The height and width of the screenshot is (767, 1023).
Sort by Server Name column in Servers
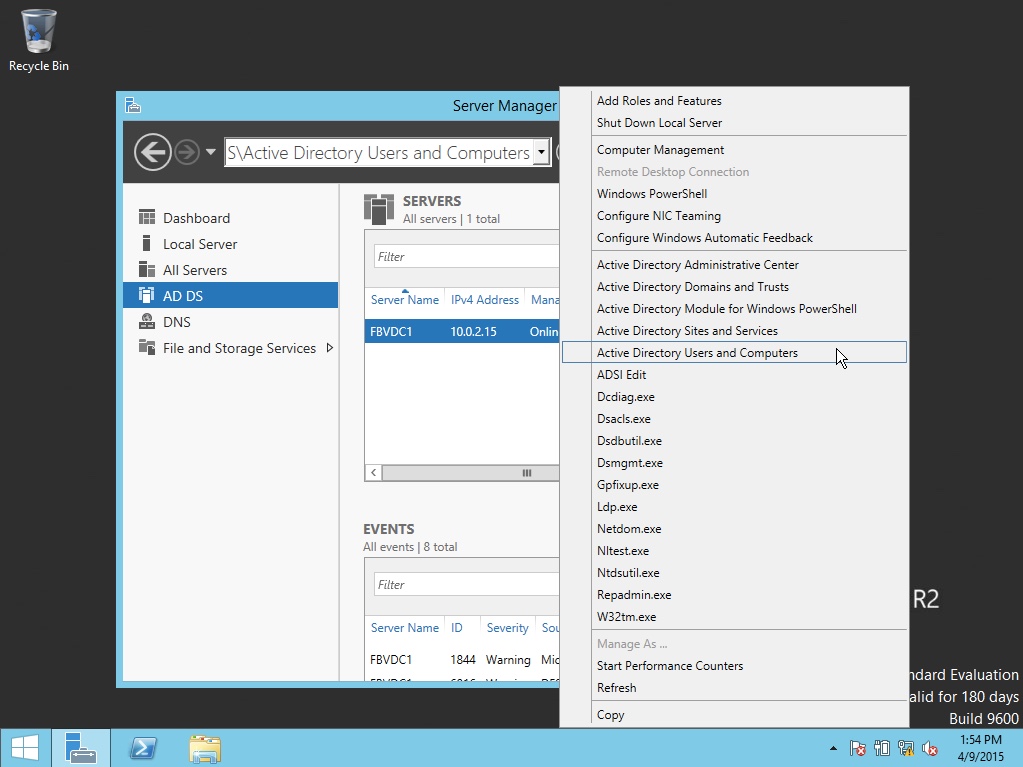[405, 299]
